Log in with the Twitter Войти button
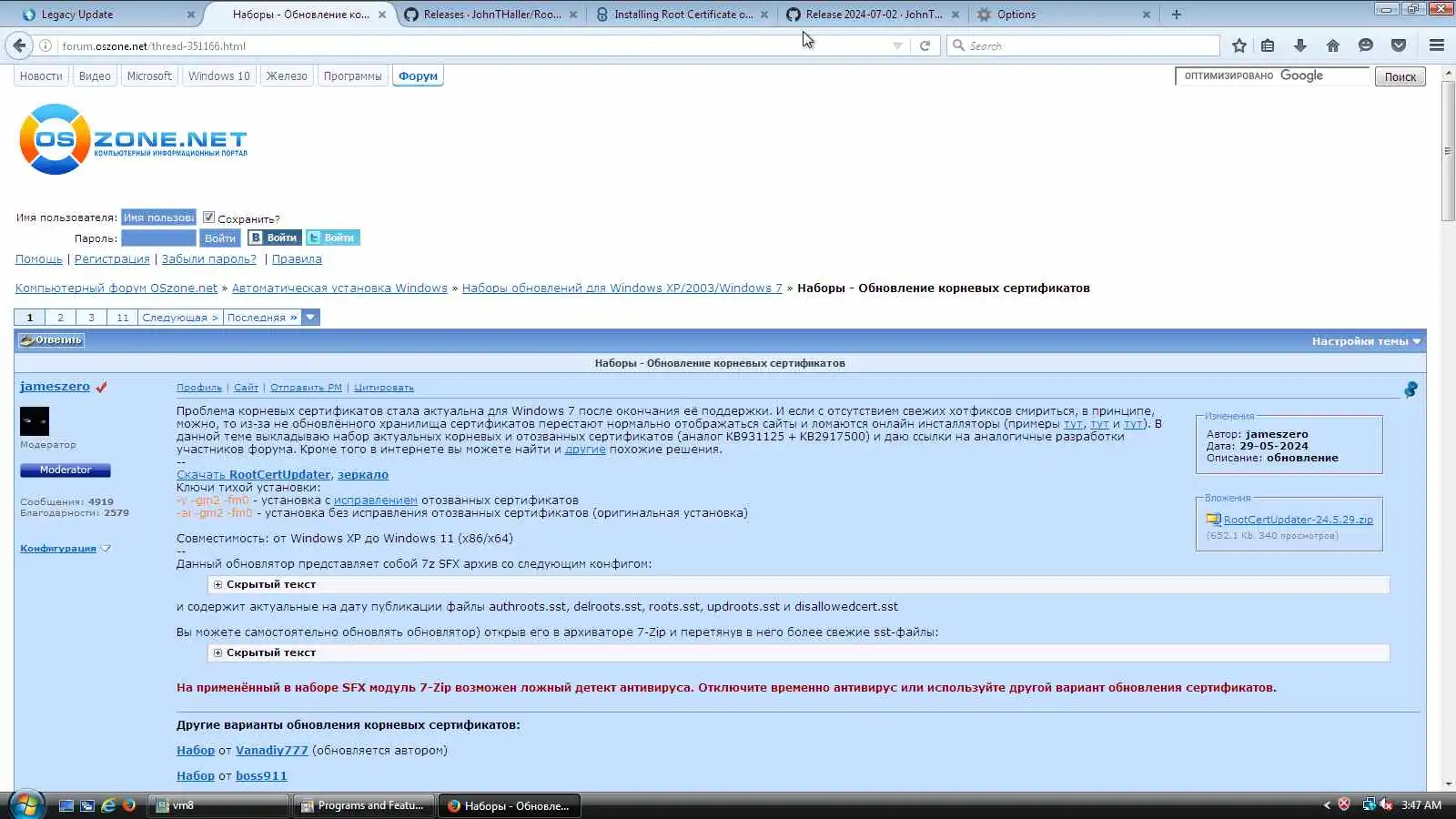Screen dimensions: 1456x819 click(332, 238)
